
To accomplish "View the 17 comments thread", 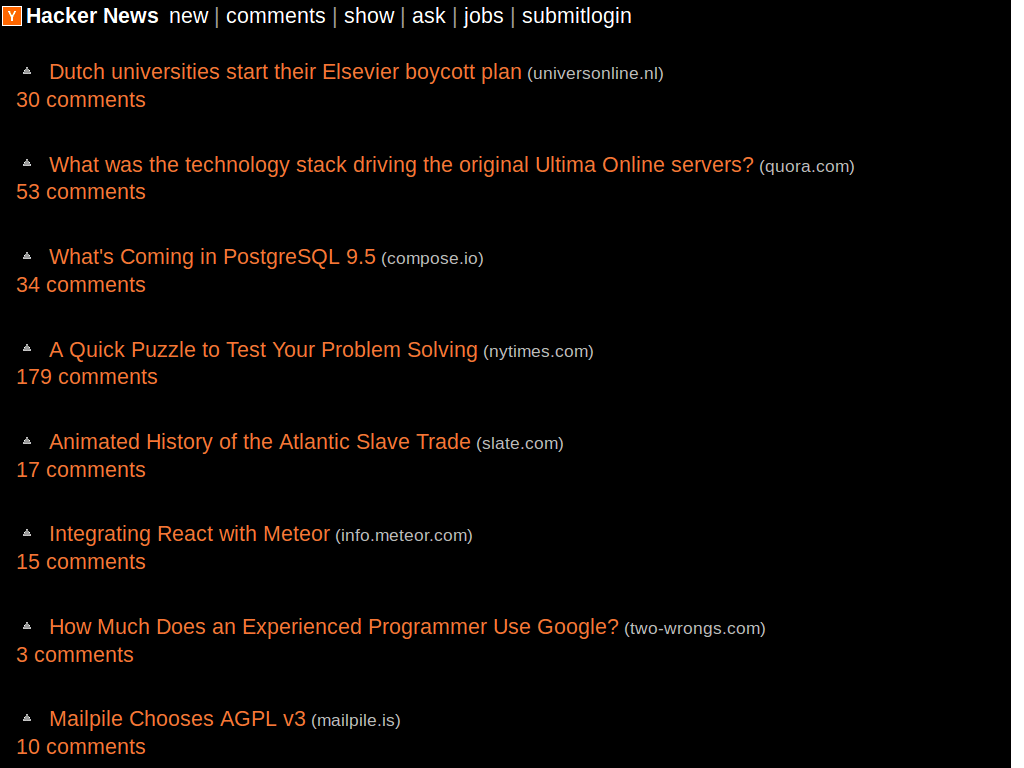I will pyautogui.click(x=81, y=470).
